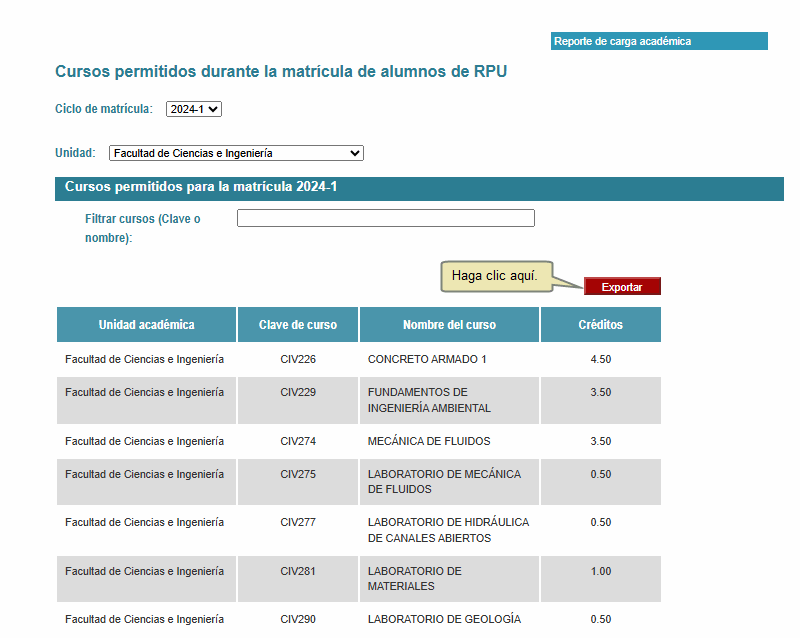Click course LABORATORIO DE HIDRÁULICA DE CANALES ABIERTOS
800x638 pixels.
coord(448,530)
